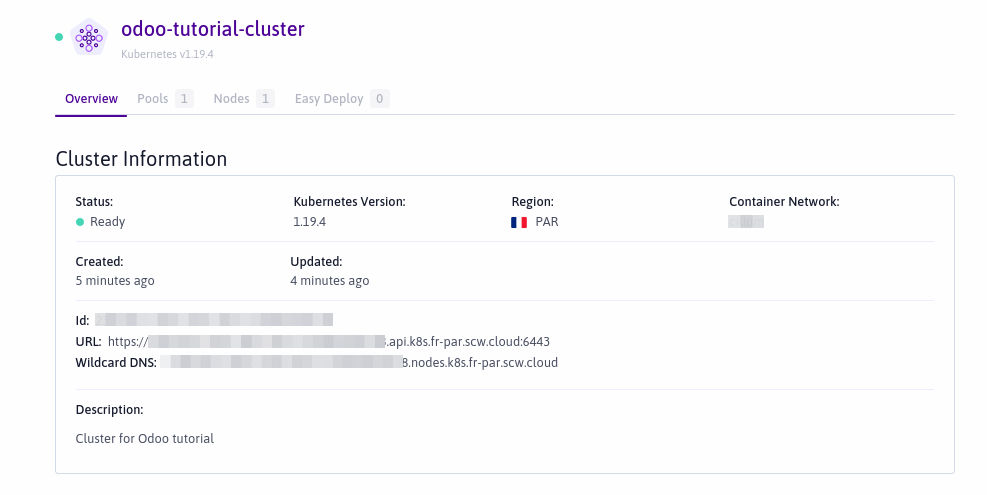The image size is (987, 495).
Task: Open the Nodes tab
Action: click(x=231, y=99)
